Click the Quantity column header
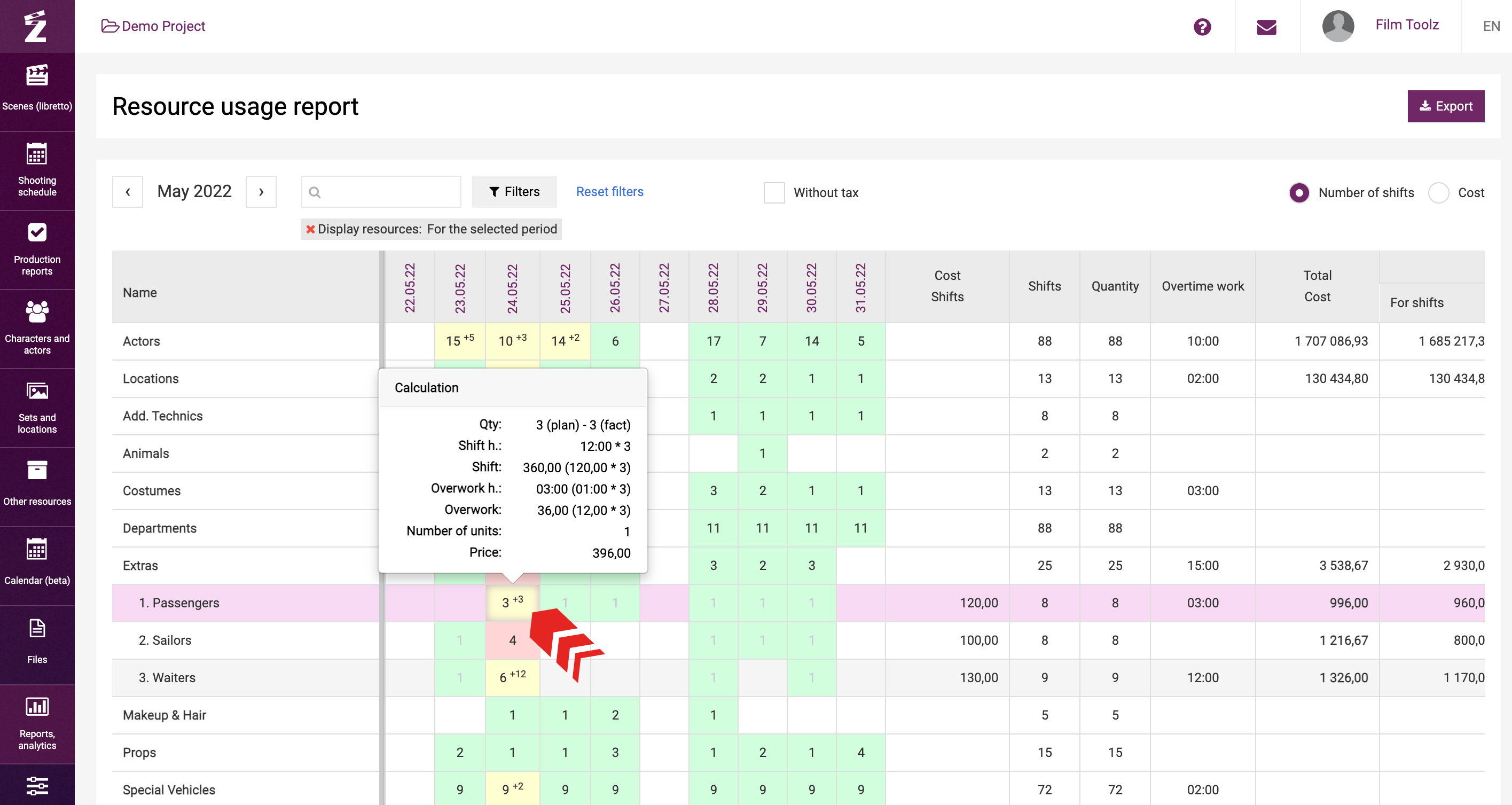 tap(1115, 286)
